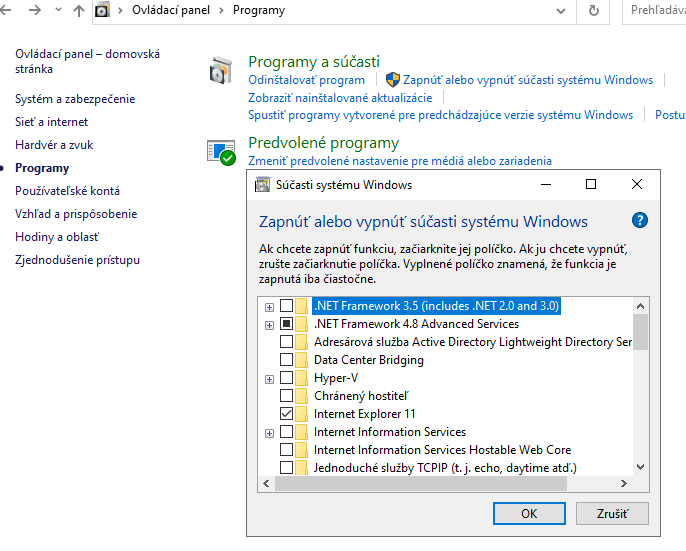Toggle .NET Framework 4.8 Advanced Services checkbox
Screen dimensions: 686x551
[287, 323]
